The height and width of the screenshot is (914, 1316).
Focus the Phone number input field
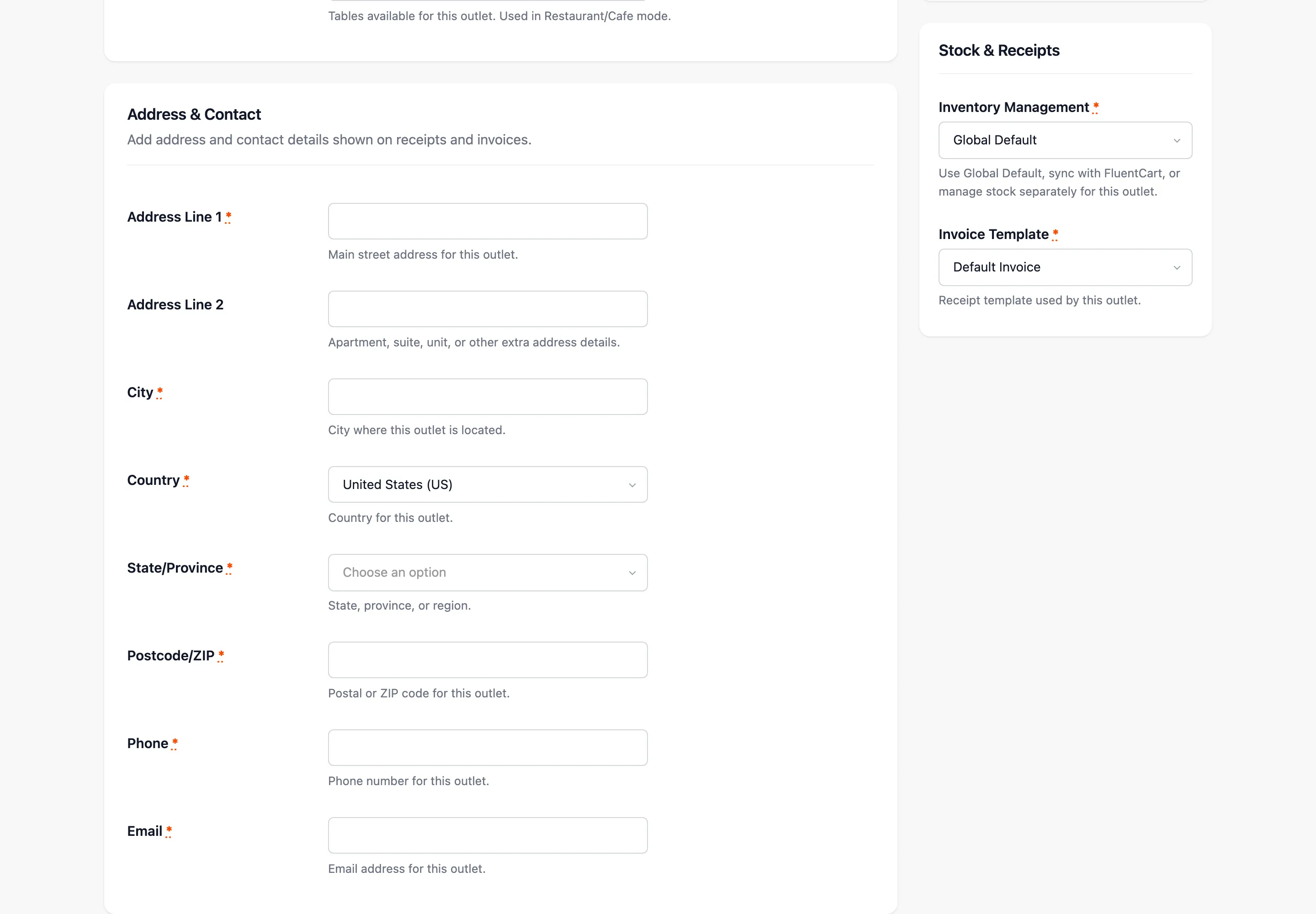point(488,747)
